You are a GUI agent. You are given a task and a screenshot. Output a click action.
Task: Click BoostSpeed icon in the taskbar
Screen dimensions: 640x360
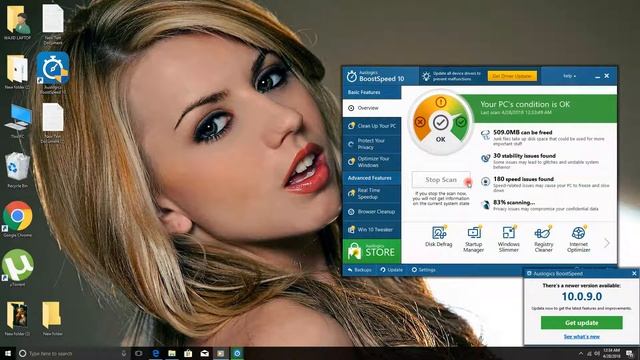[237, 353]
